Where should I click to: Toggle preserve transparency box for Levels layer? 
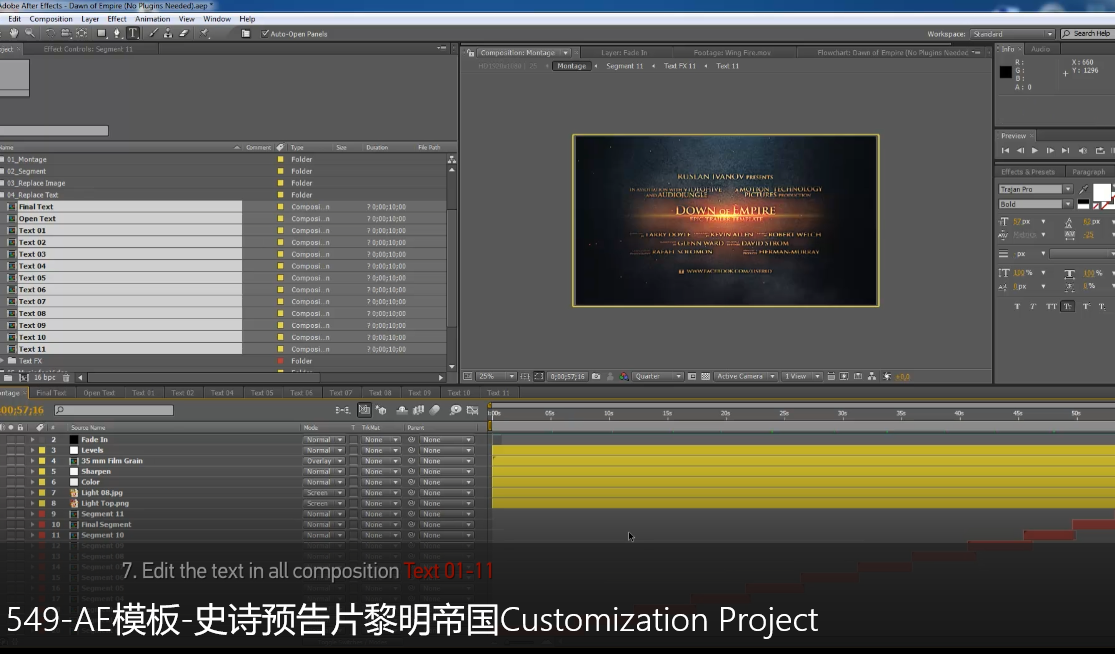coord(353,450)
